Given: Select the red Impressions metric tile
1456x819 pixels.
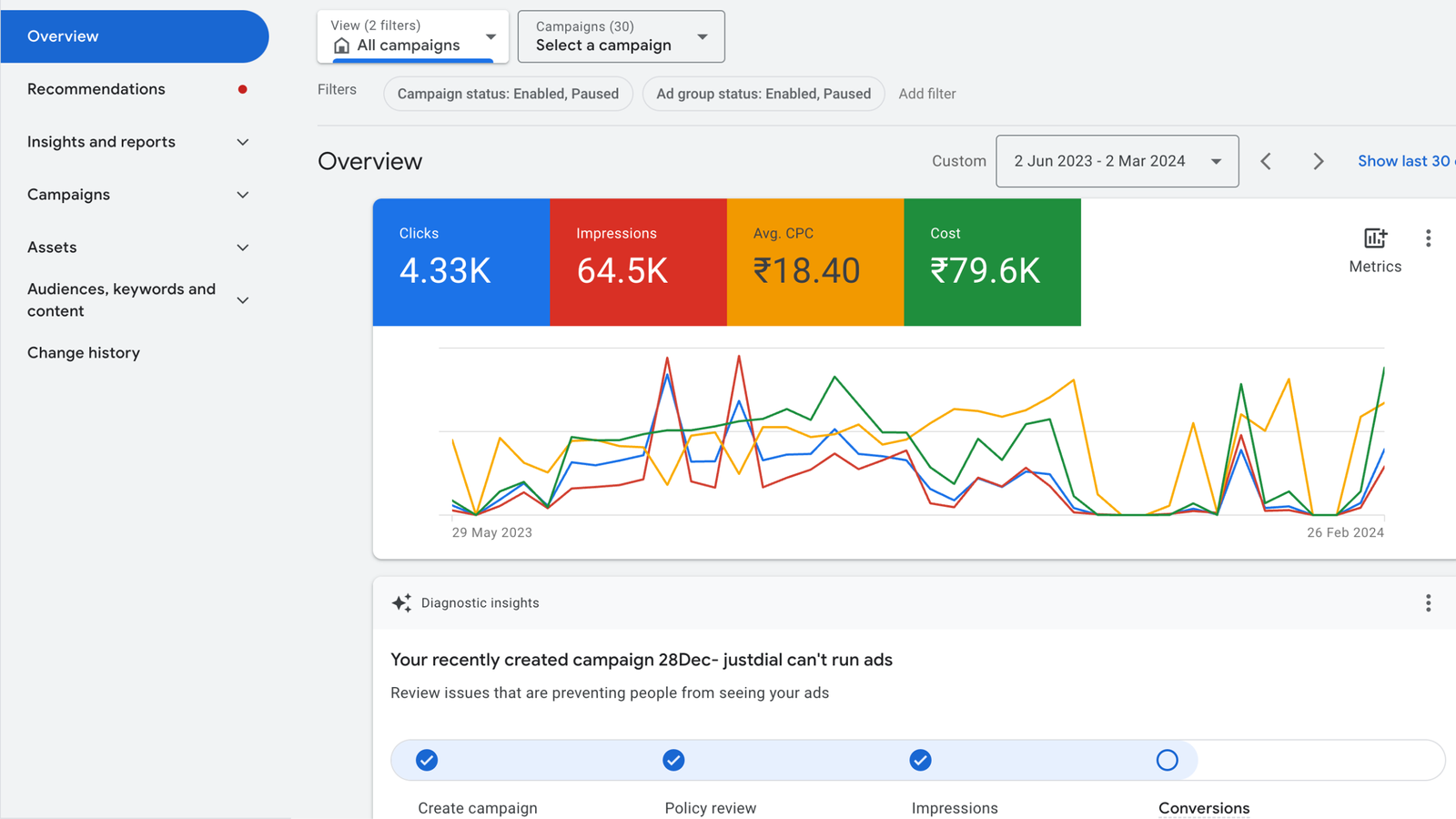Looking at the screenshot, I should pyautogui.click(x=638, y=262).
